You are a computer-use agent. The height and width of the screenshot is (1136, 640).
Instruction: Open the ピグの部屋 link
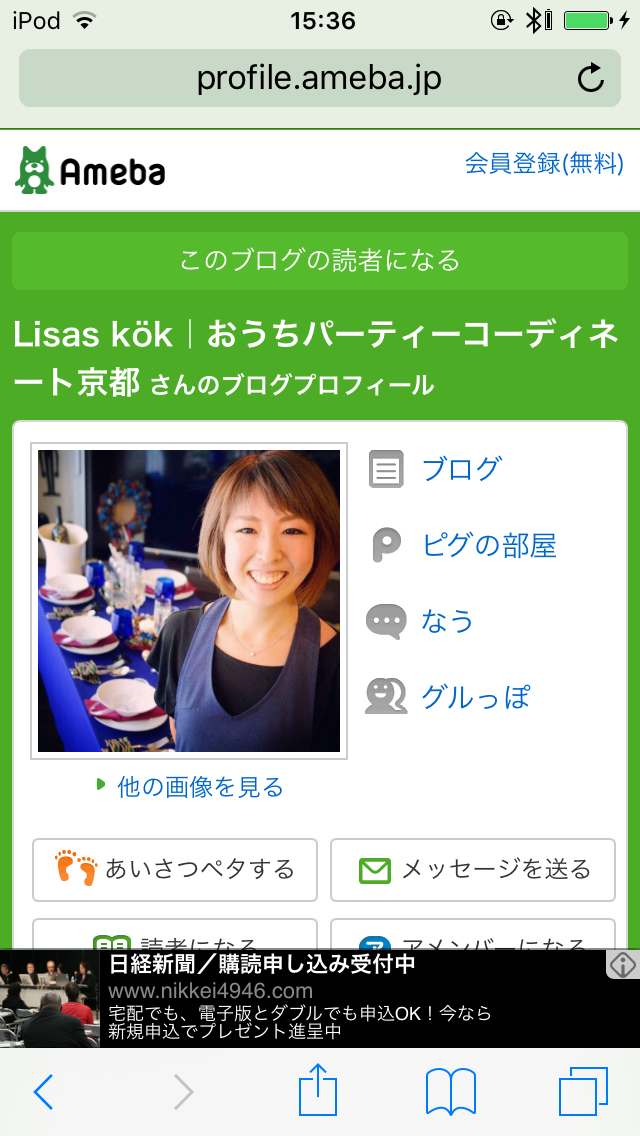(489, 546)
